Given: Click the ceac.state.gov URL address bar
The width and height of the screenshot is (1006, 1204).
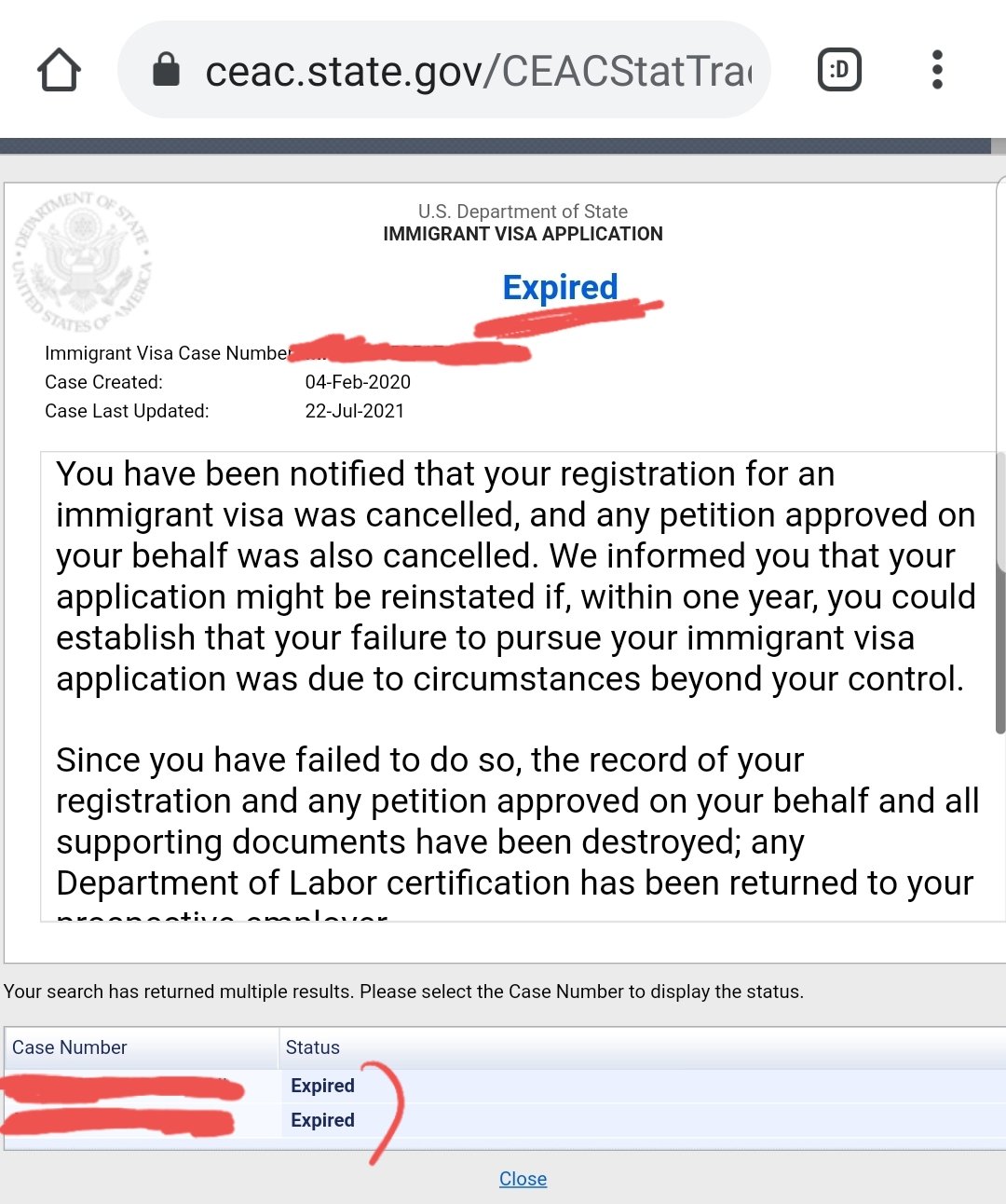Looking at the screenshot, I should tap(444, 70).
